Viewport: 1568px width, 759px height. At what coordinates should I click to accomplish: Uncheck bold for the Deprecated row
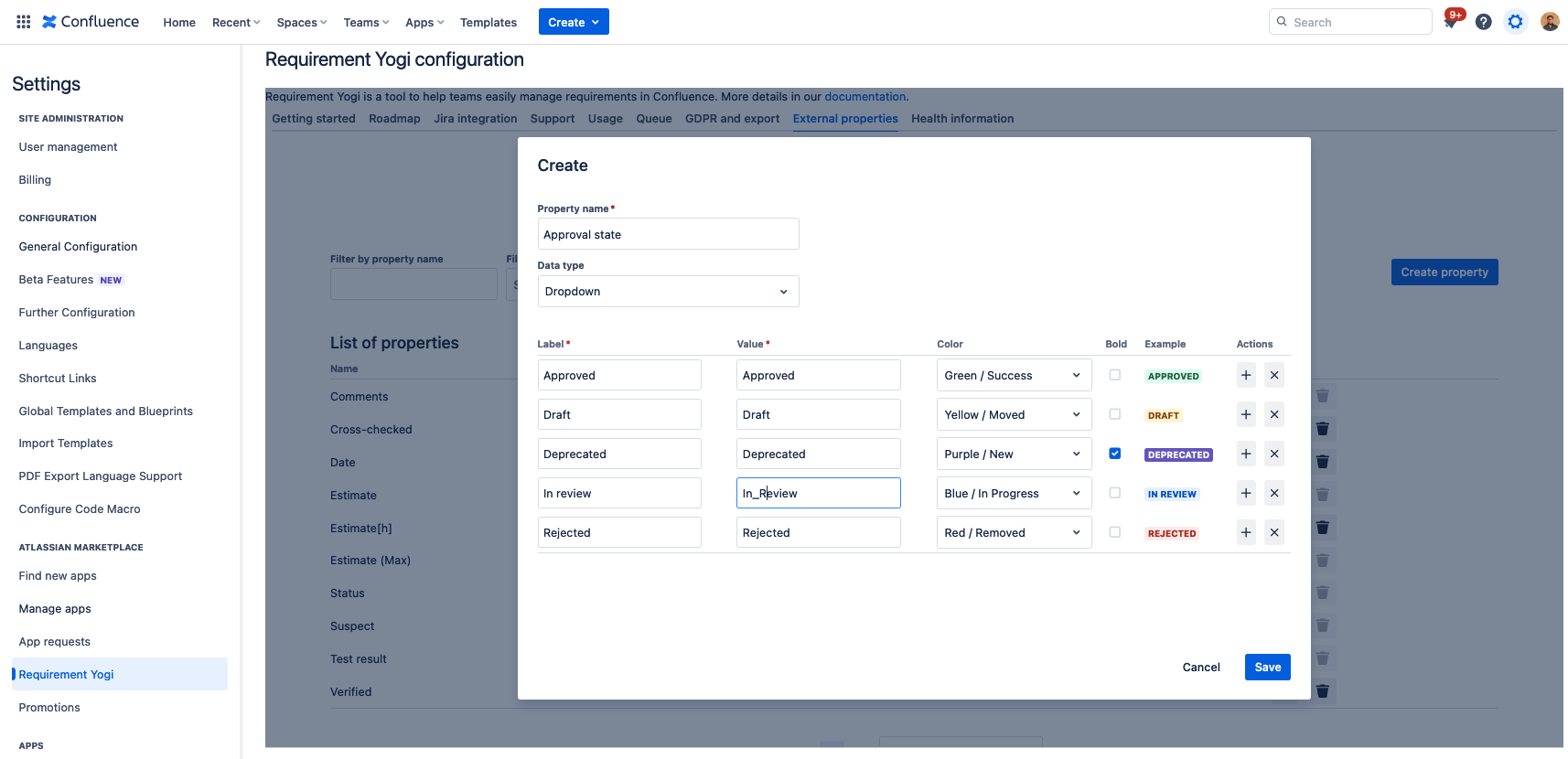pos(1114,454)
